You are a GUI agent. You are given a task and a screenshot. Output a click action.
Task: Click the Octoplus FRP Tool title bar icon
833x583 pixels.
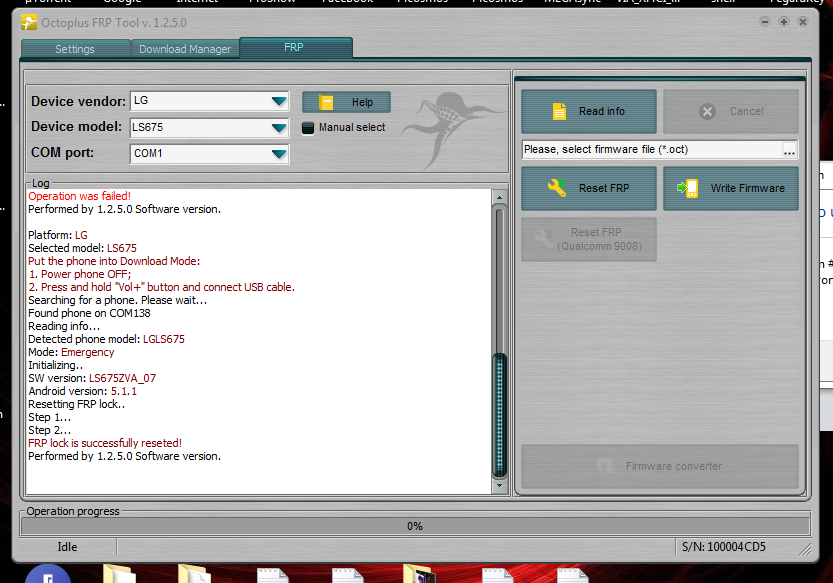pyautogui.click(x=29, y=22)
